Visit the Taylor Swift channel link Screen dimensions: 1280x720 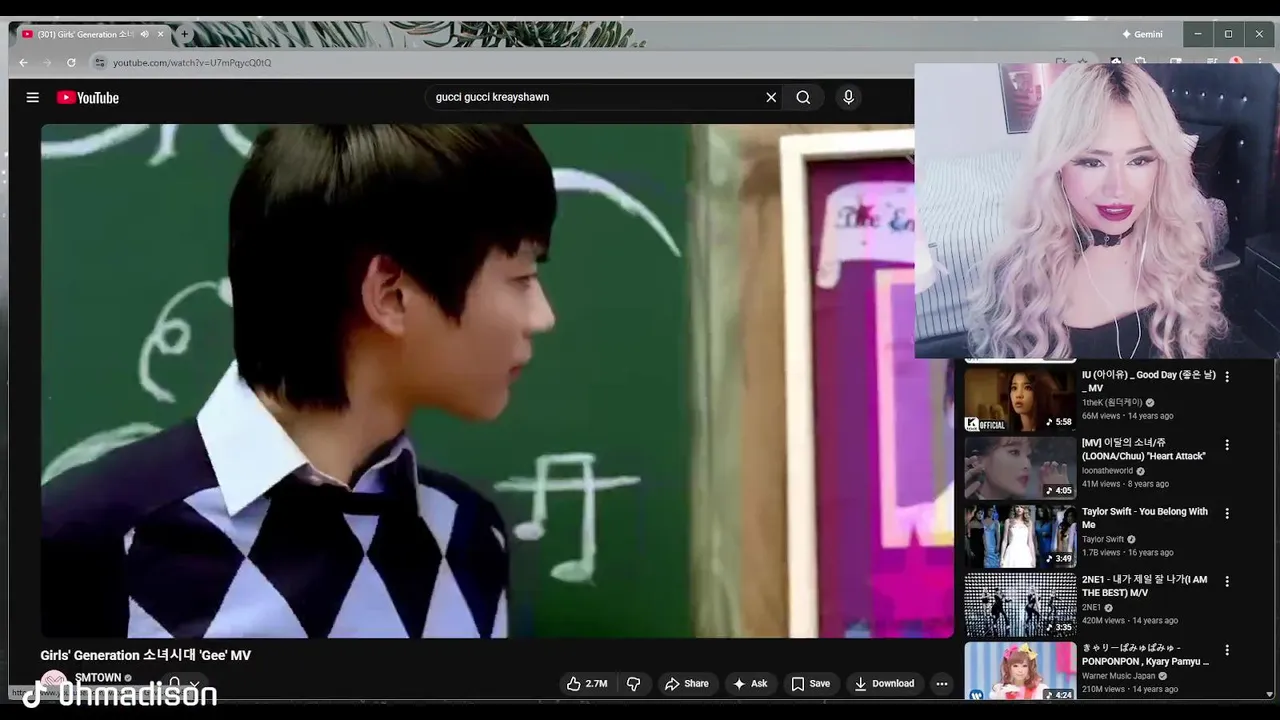[x=1103, y=539]
